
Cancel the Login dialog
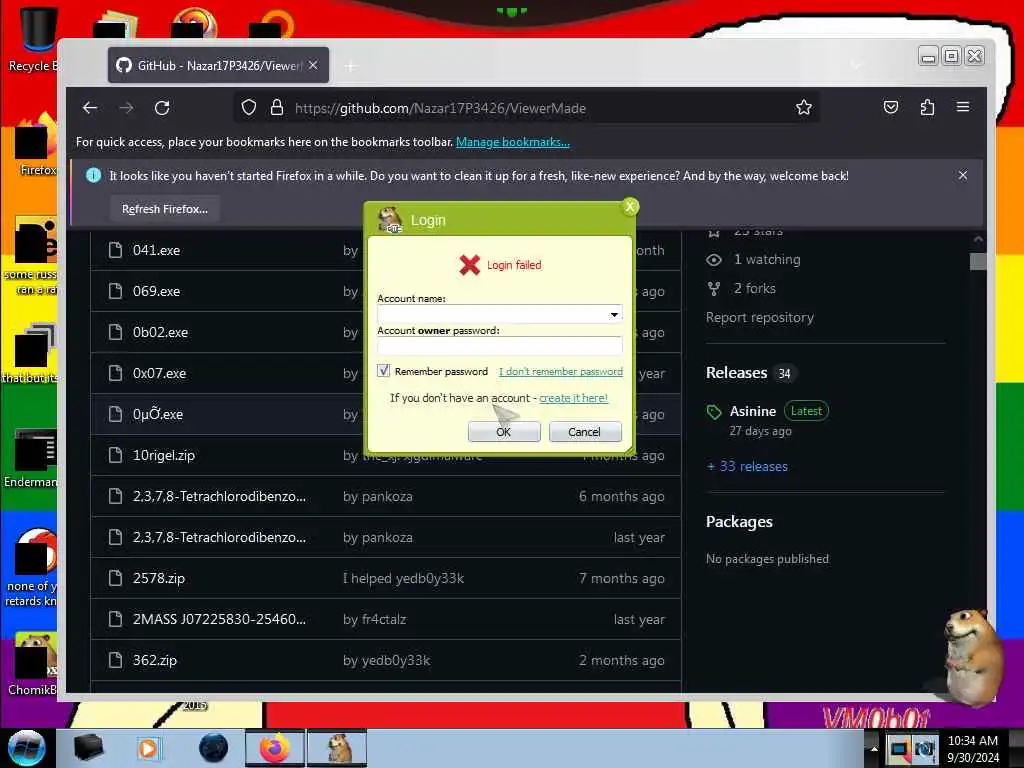(x=584, y=432)
